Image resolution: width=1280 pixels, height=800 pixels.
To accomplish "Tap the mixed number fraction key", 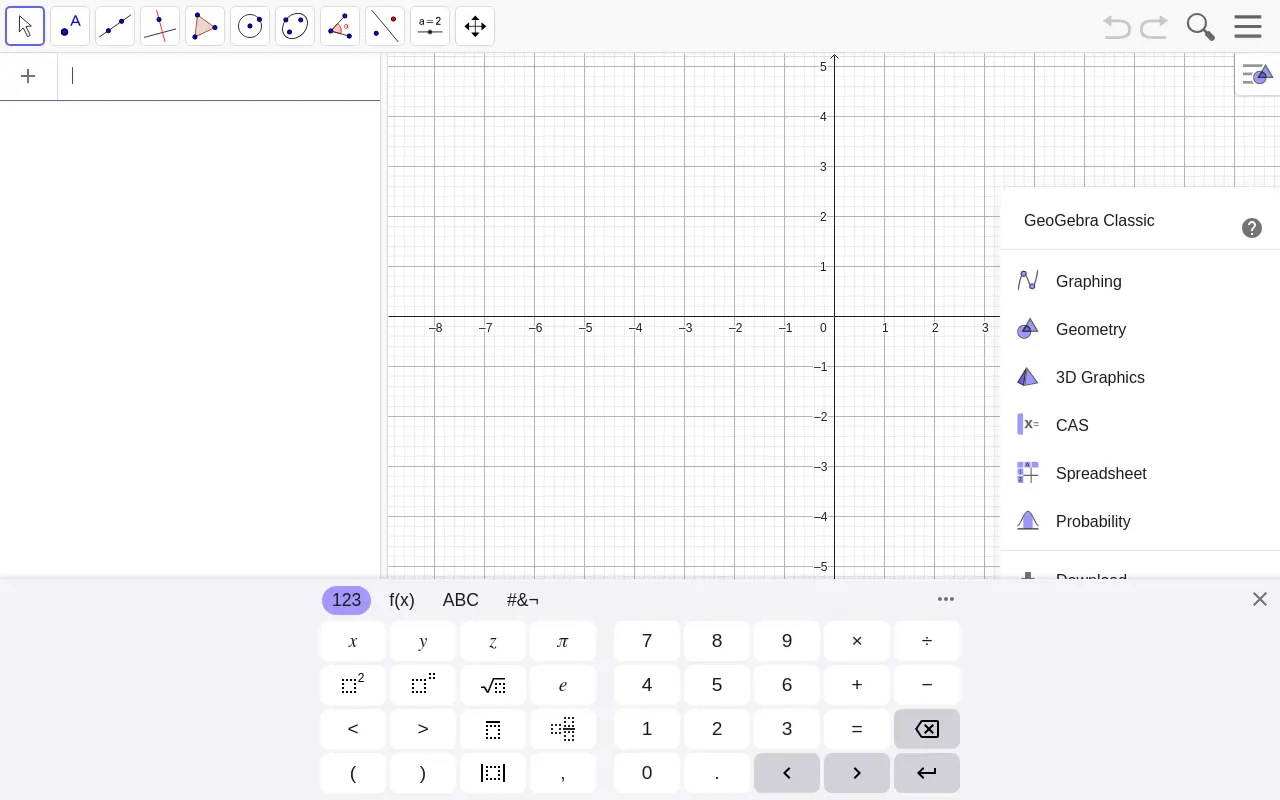I will tap(563, 729).
